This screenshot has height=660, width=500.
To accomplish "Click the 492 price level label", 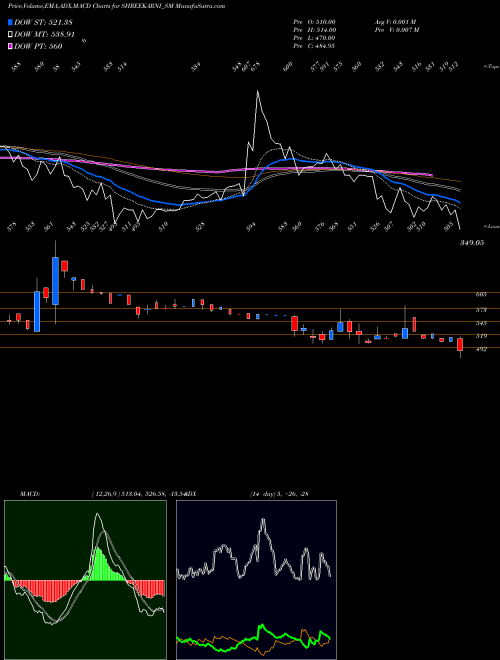I will pyautogui.click(x=481, y=349).
